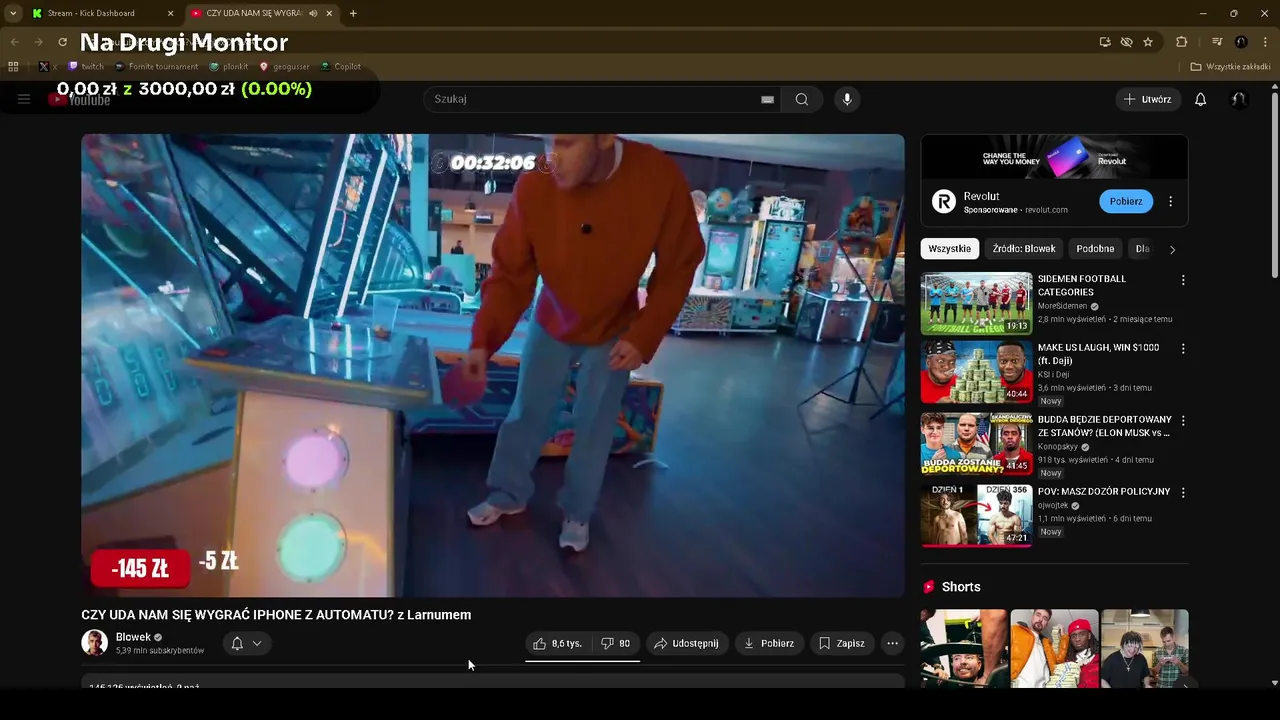This screenshot has width=1280, height=720.
Task: Click the page vertical scrollbar thumb
Action: click(1274, 185)
